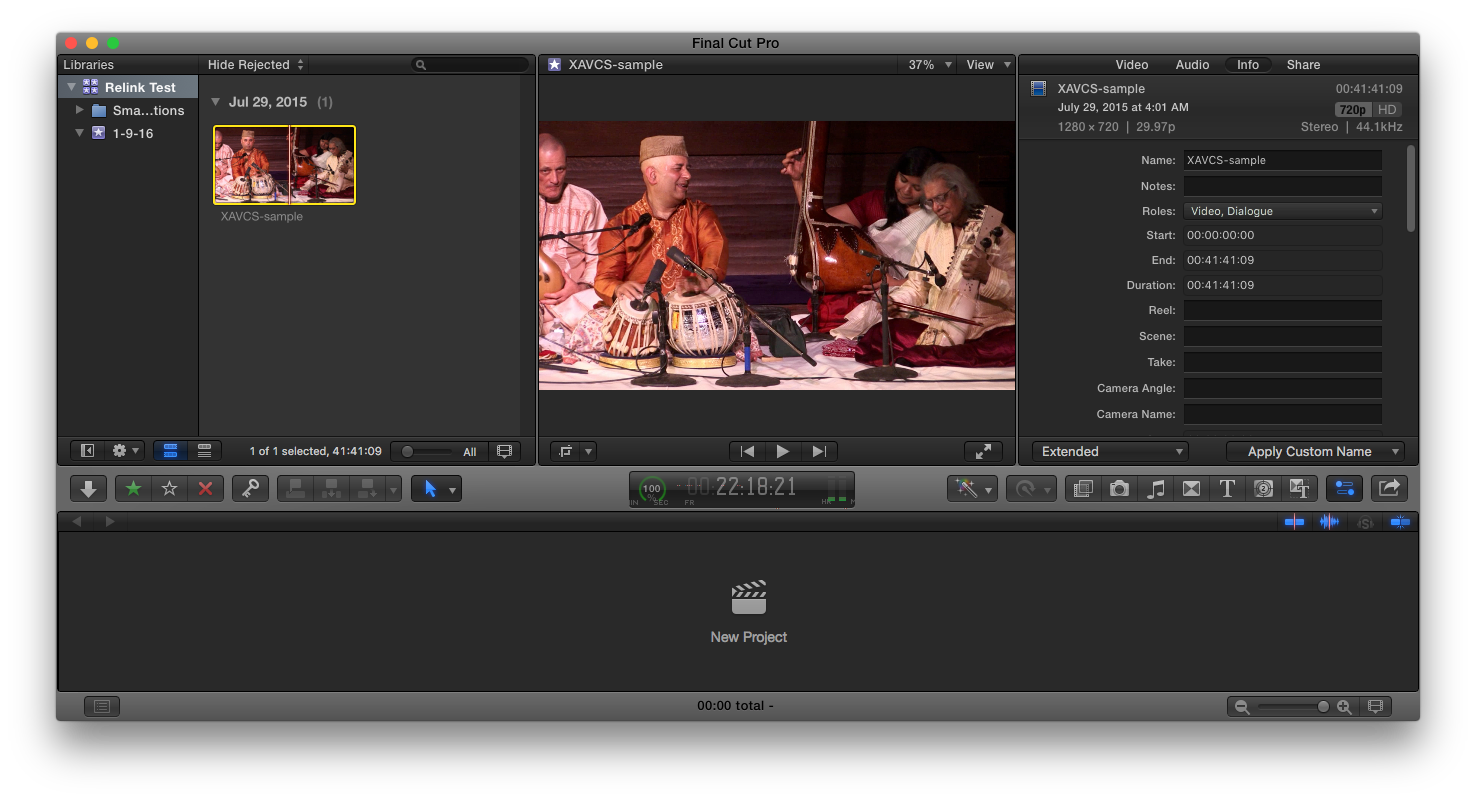Image resolution: width=1476 pixels, height=801 pixels.
Task: Toggle clip soloing S button
Action: 1364,521
